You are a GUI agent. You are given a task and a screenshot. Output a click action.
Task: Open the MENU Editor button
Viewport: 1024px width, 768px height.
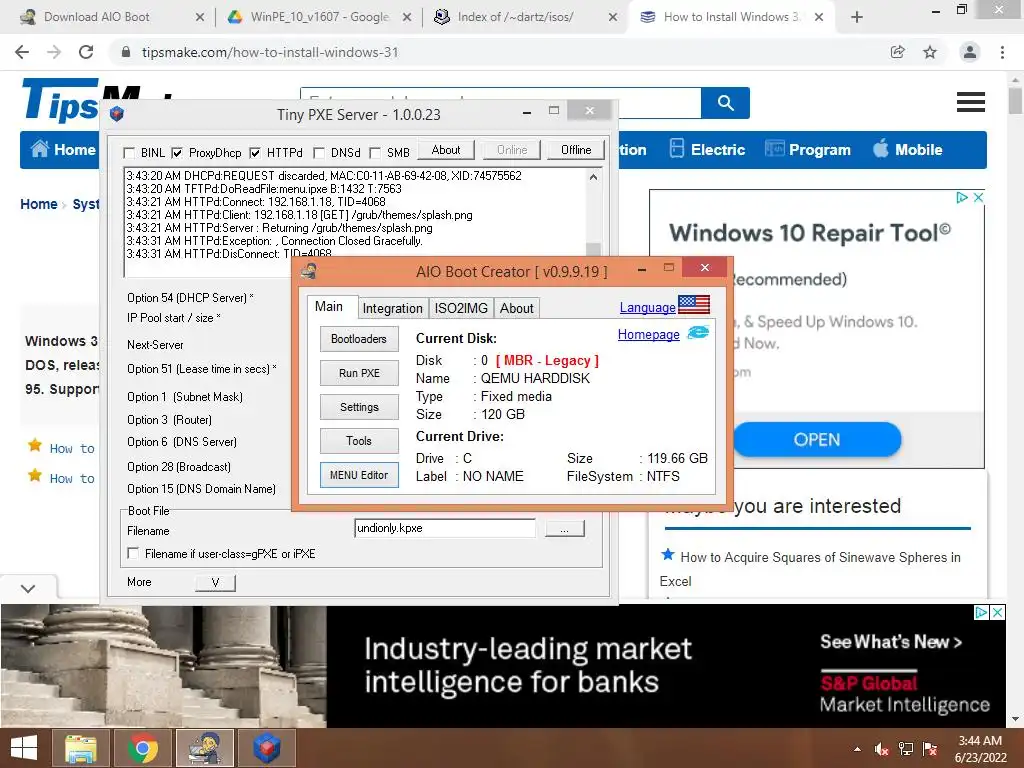(359, 475)
